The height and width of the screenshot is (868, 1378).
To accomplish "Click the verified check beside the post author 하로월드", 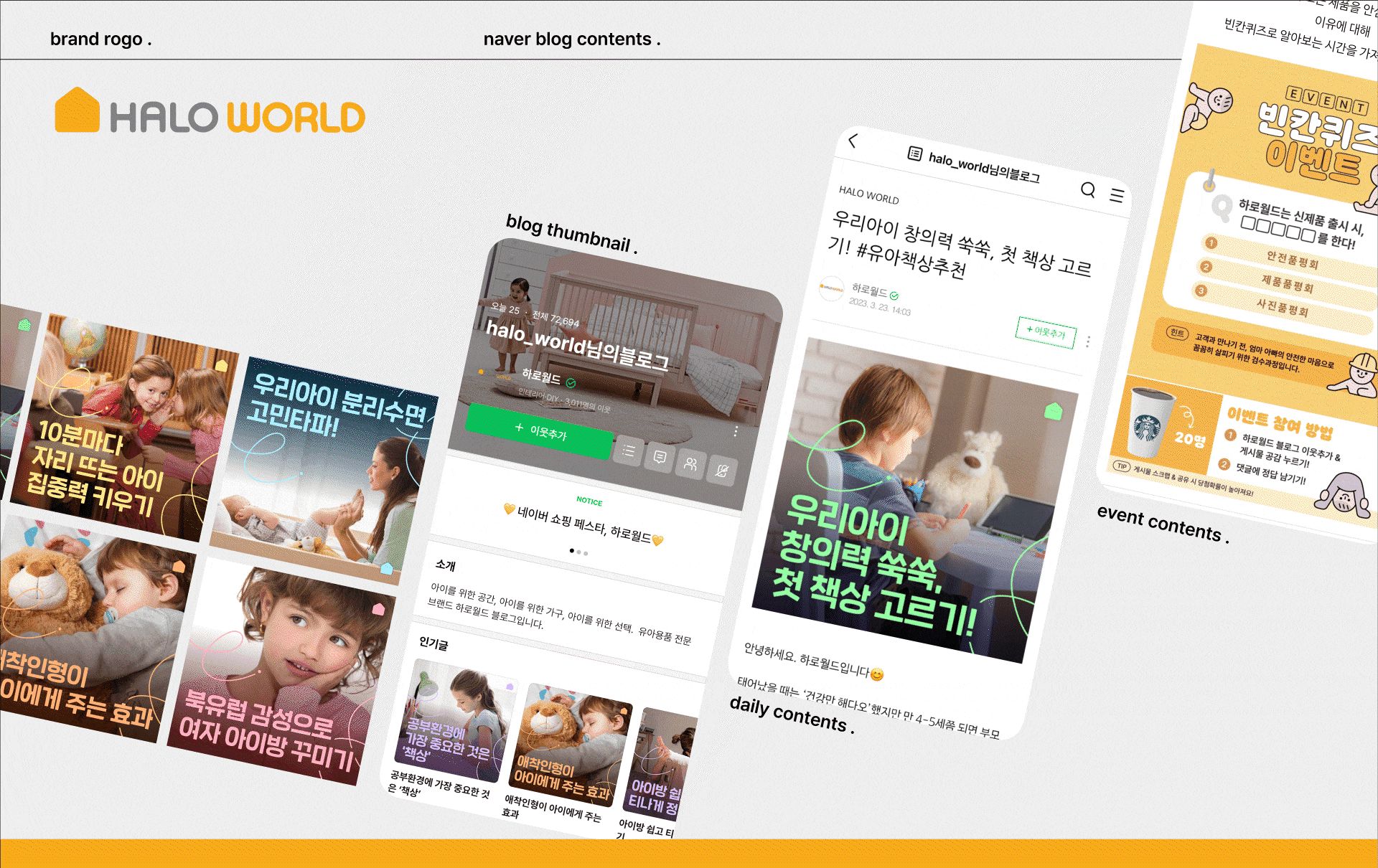I will [894, 295].
